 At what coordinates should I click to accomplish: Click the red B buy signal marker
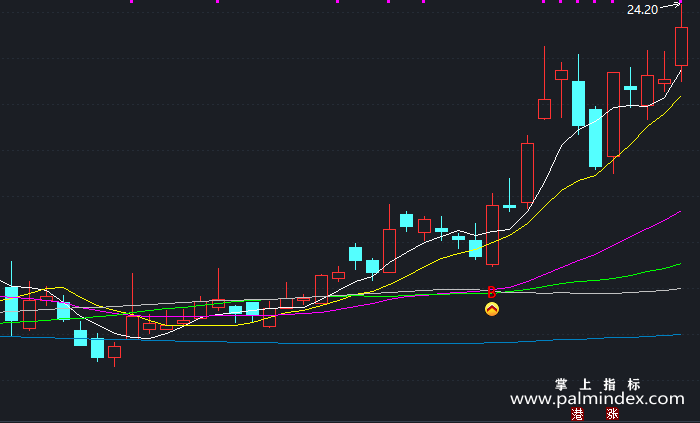492,292
